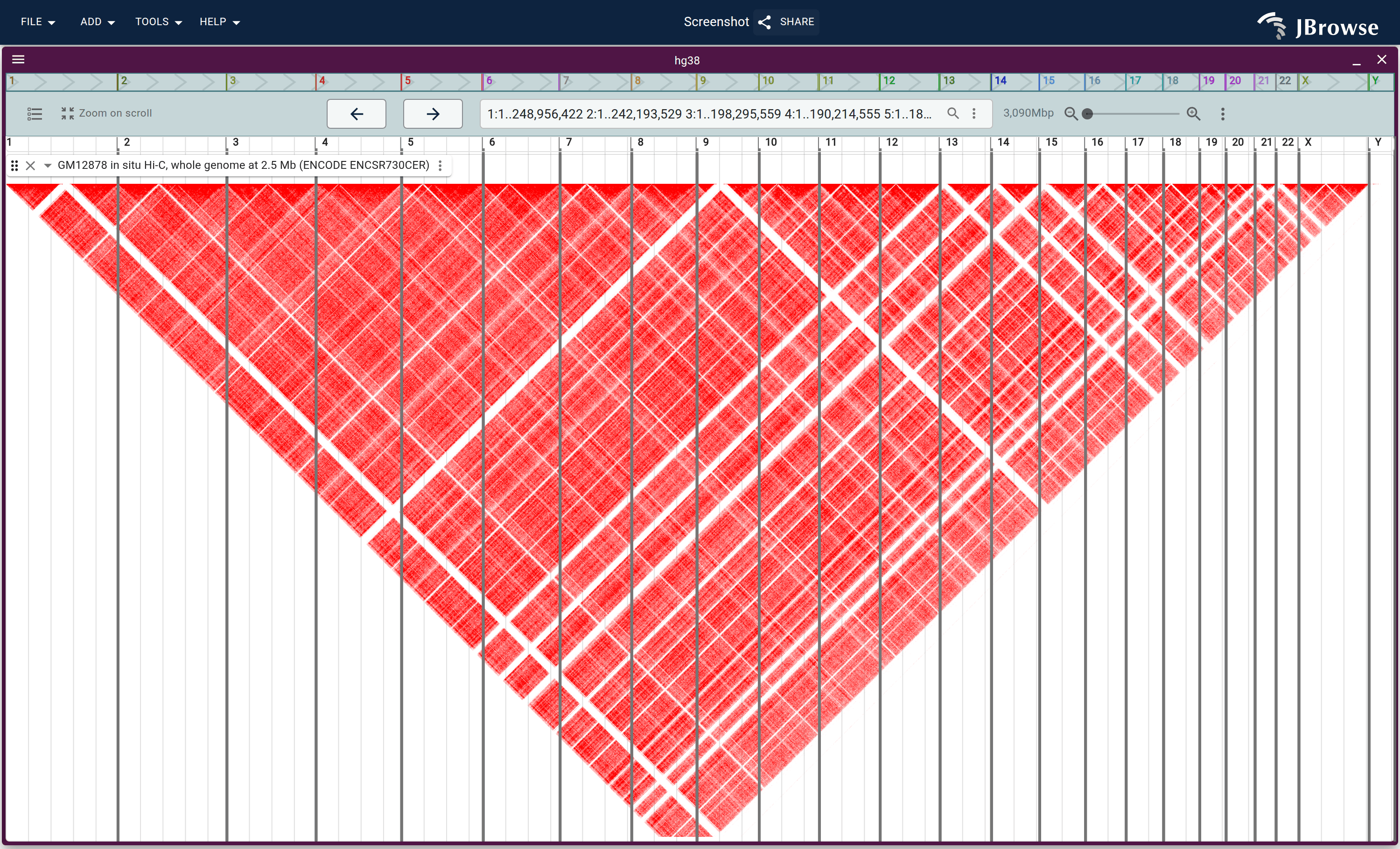This screenshot has width=1400, height=849.
Task: Open the location box options menu
Action: pos(974,113)
